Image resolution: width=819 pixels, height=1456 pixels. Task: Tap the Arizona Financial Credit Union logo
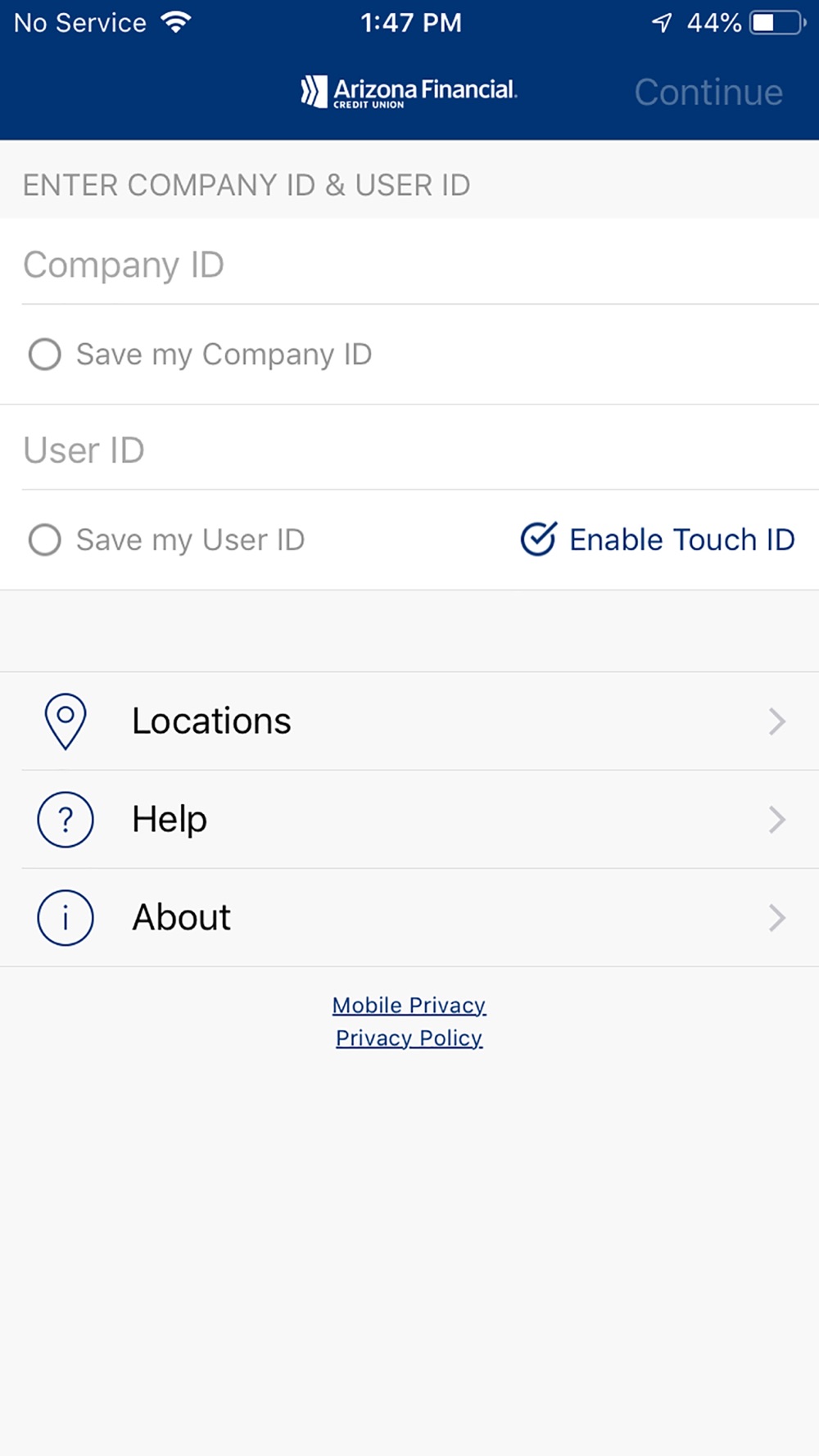coord(409,92)
